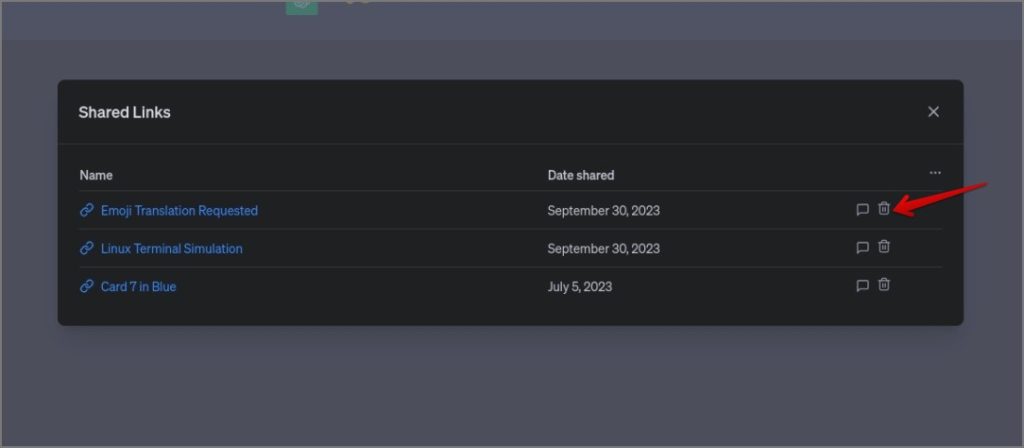Click the July 5, 2023 date cell

coord(579,287)
